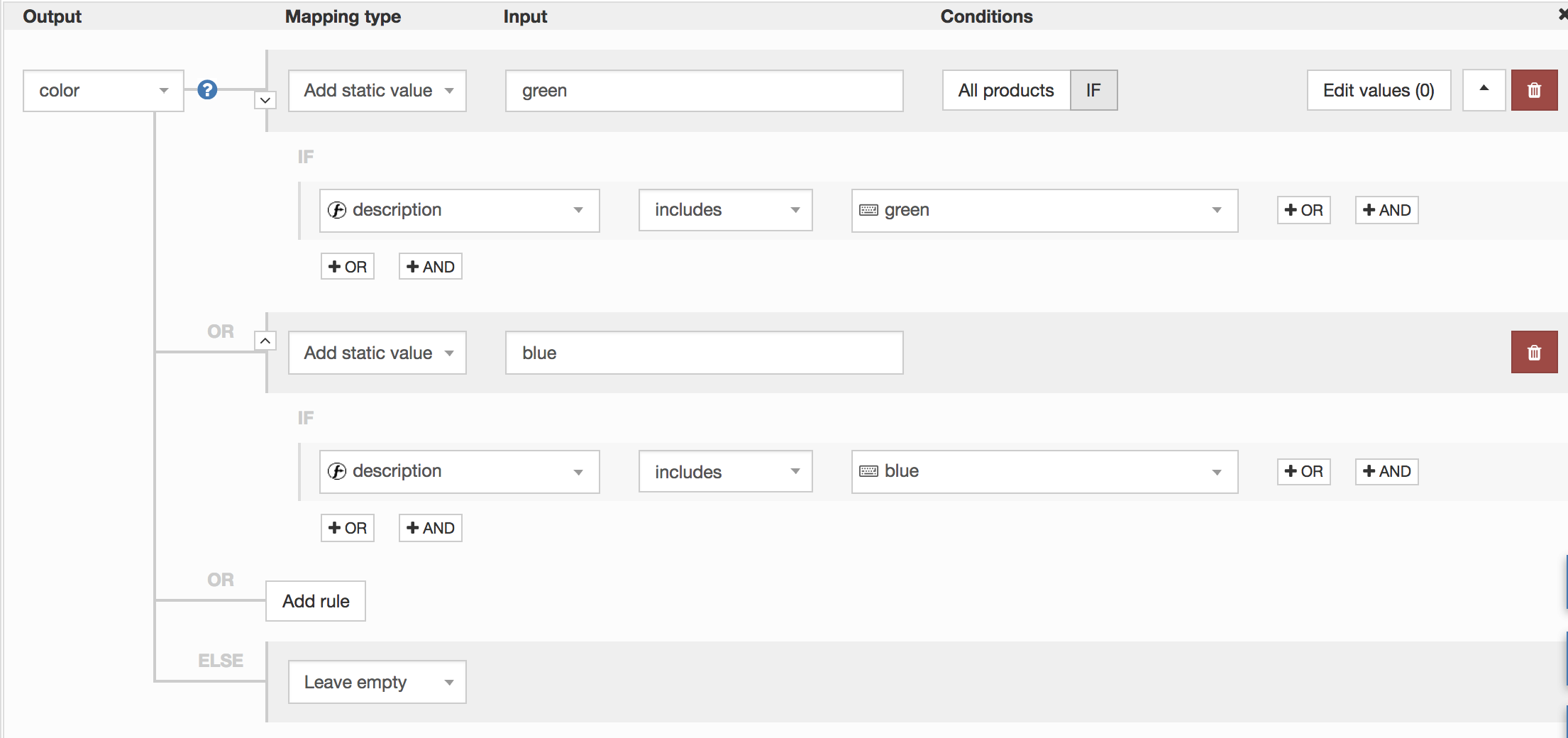Move blue rule up with chevron
The image size is (1568, 738).
click(265, 341)
